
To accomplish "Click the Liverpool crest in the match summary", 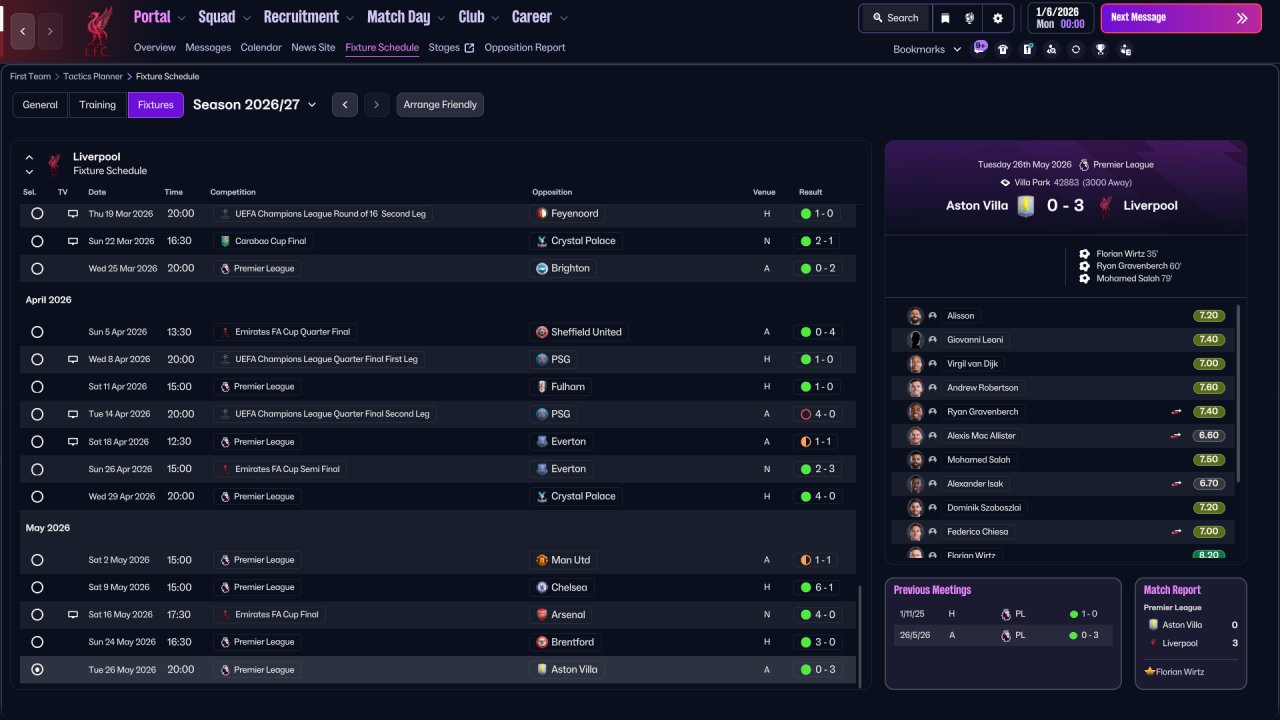I will 1106,206.
